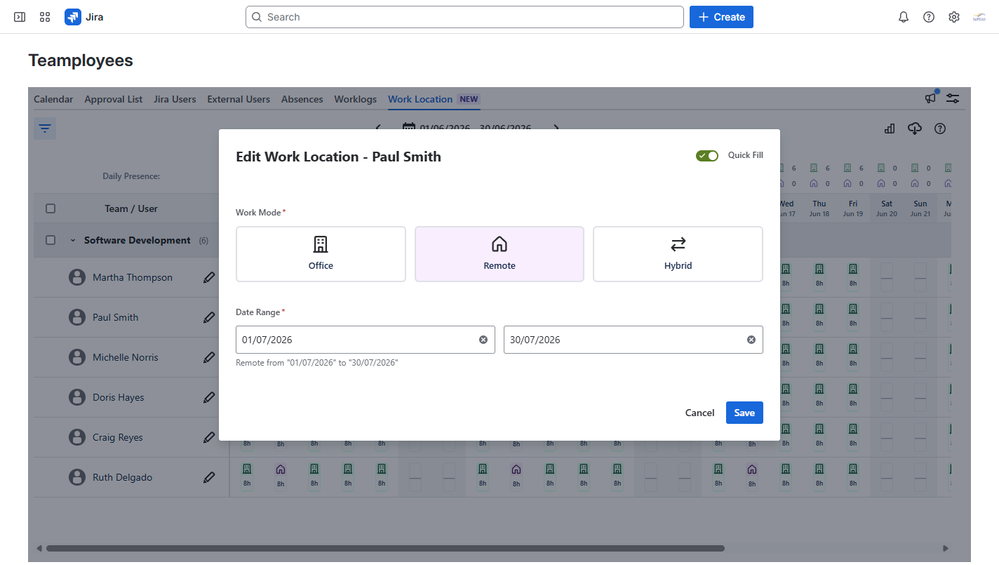Go to the Absences tab

[302, 99]
